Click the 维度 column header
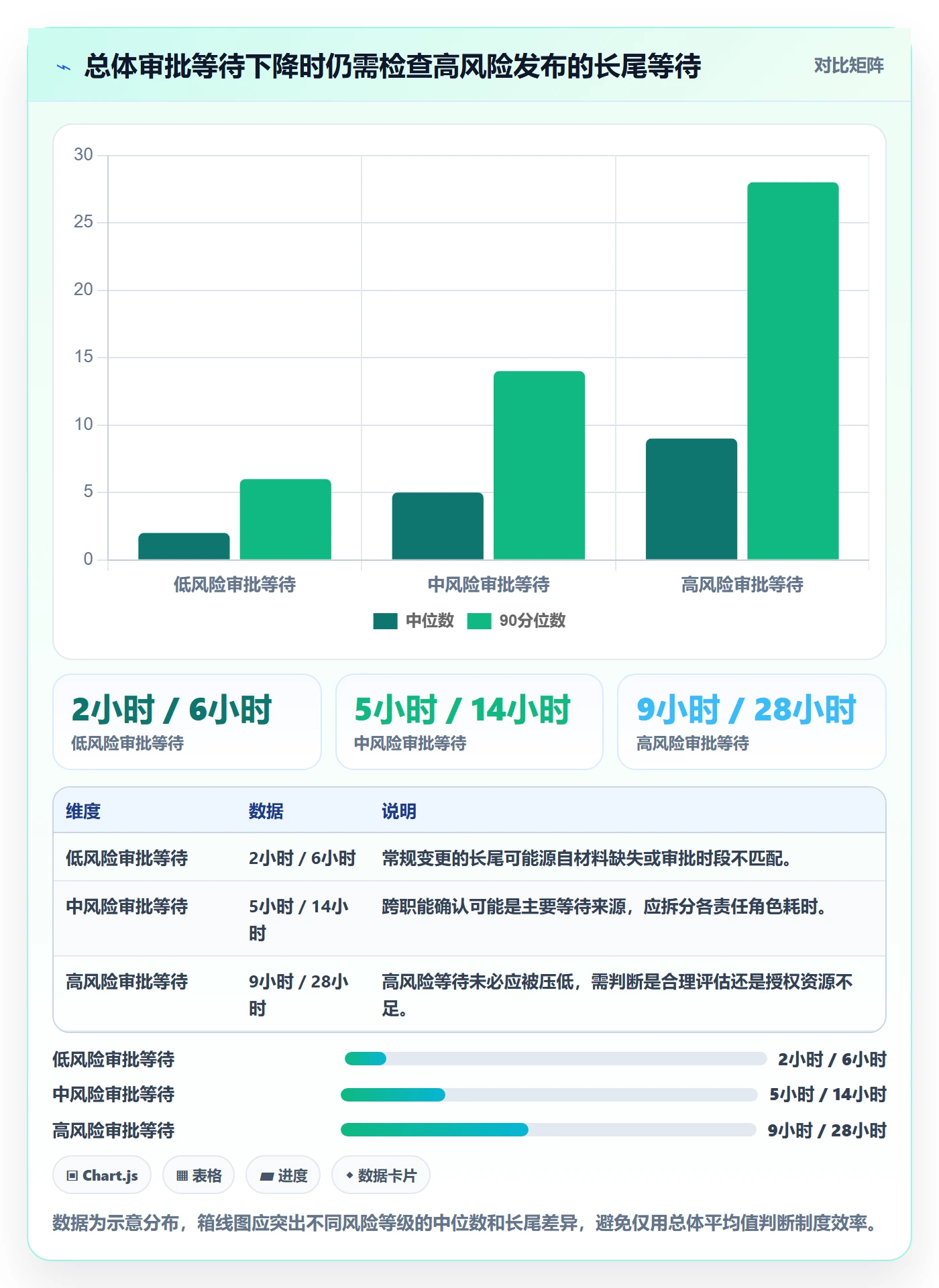 click(83, 811)
